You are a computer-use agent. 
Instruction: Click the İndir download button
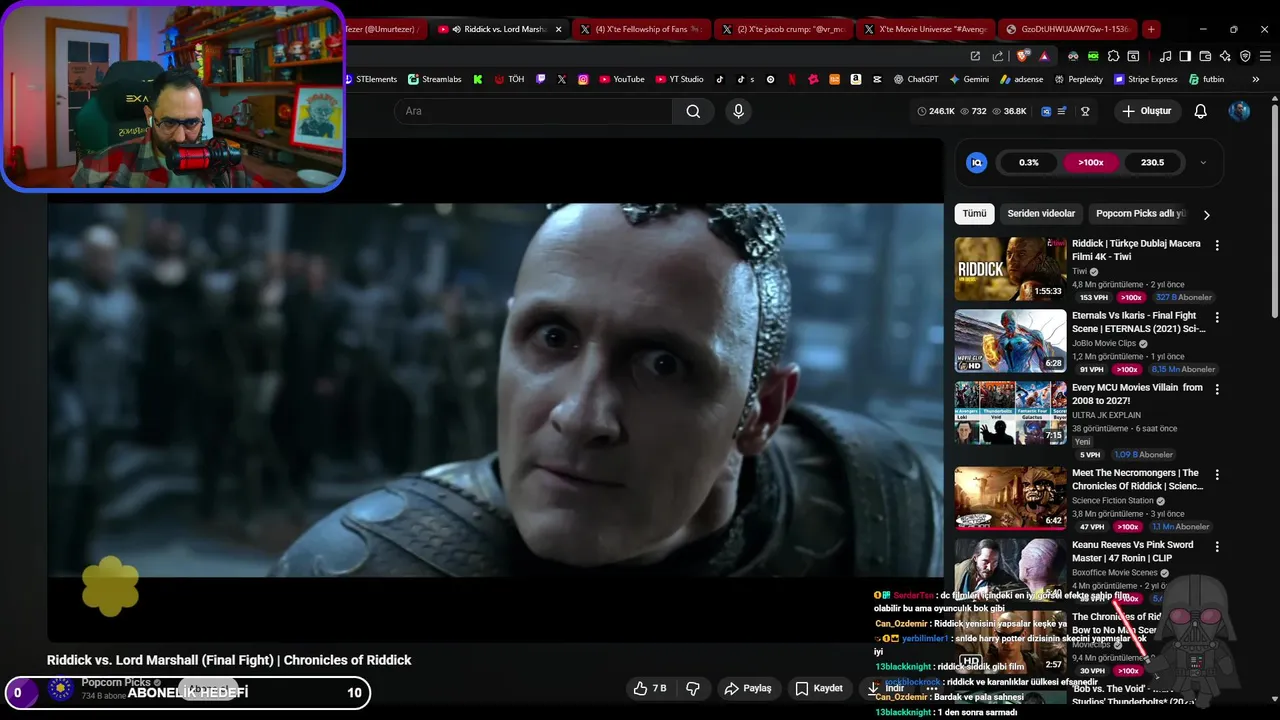pyautogui.click(x=886, y=688)
